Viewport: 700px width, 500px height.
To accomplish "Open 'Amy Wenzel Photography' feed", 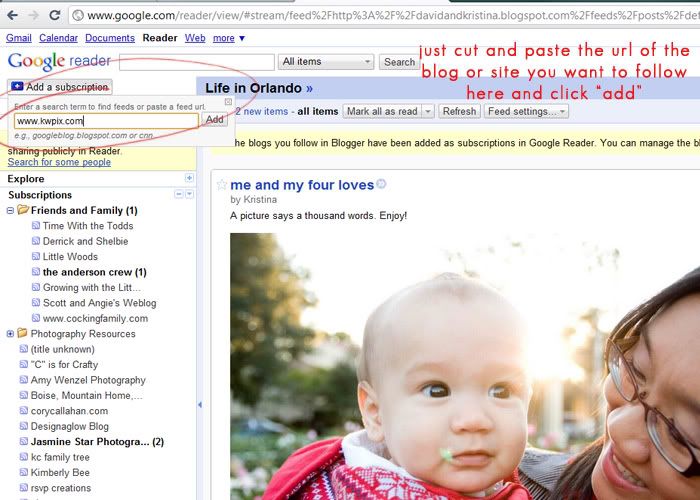I will pyautogui.click(x=88, y=380).
